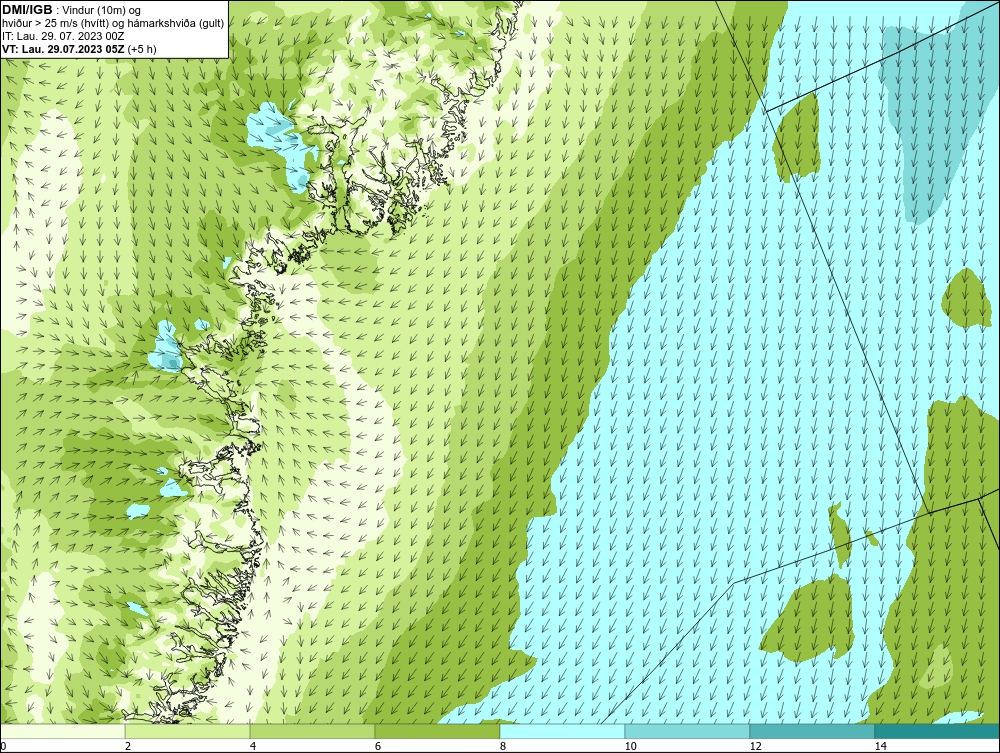Click the "IT: Lau. 29. 07. 2023 00Z" line
The height and width of the screenshot is (753, 1000).
point(63,36)
